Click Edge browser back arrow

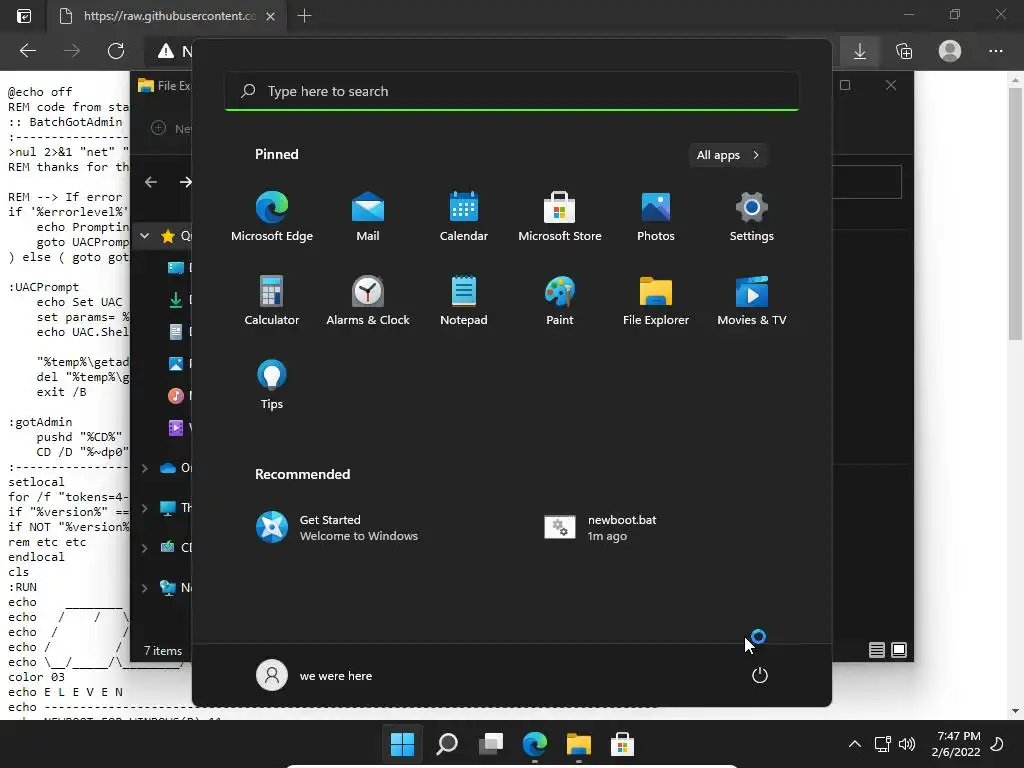27,51
